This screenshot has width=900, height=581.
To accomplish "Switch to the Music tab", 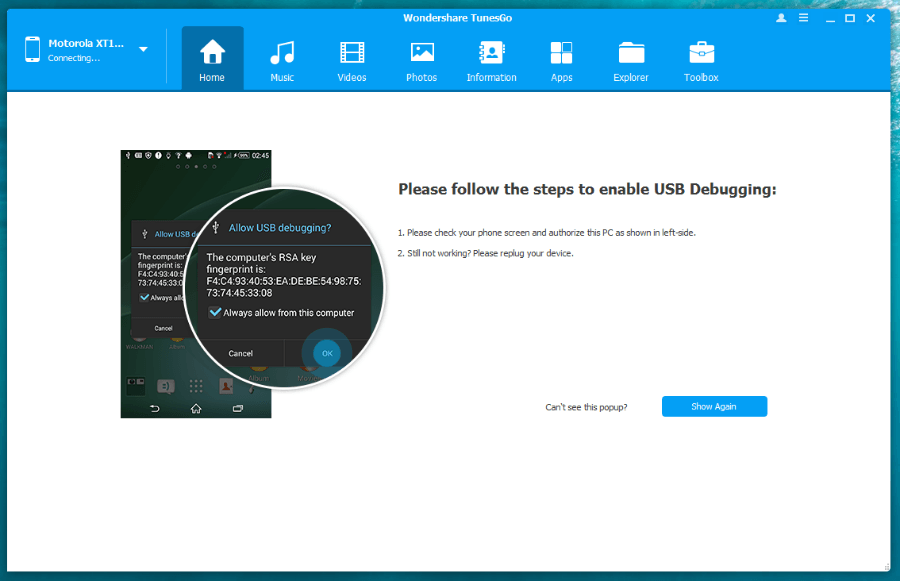I will 282,59.
